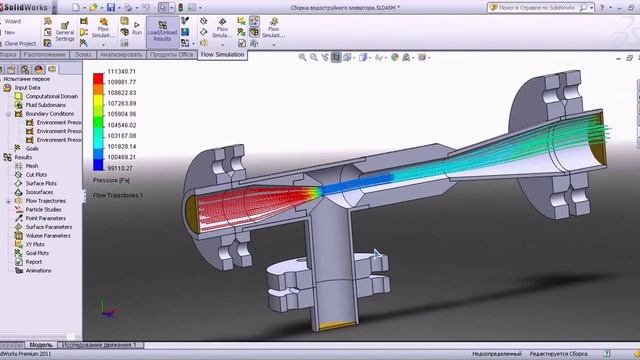
Task: Click the Apply Scene icon
Action: point(406,58)
